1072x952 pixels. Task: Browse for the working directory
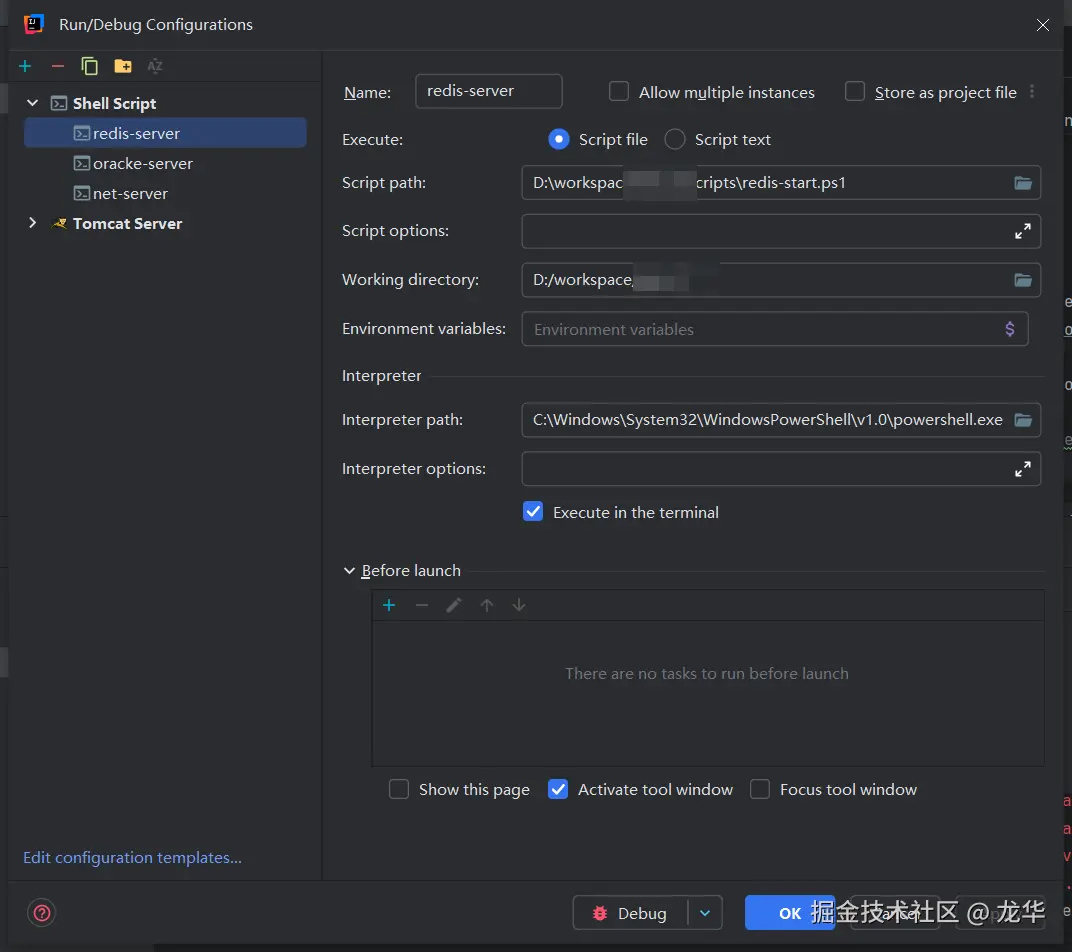click(x=1023, y=280)
